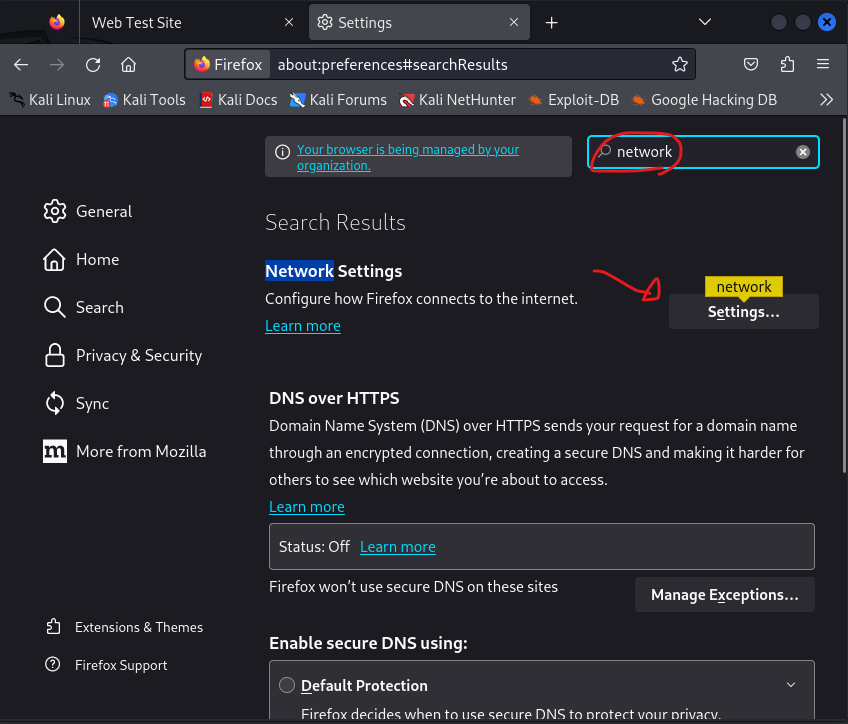
Task: Show more bookmarks via the double chevron
Action: (826, 99)
